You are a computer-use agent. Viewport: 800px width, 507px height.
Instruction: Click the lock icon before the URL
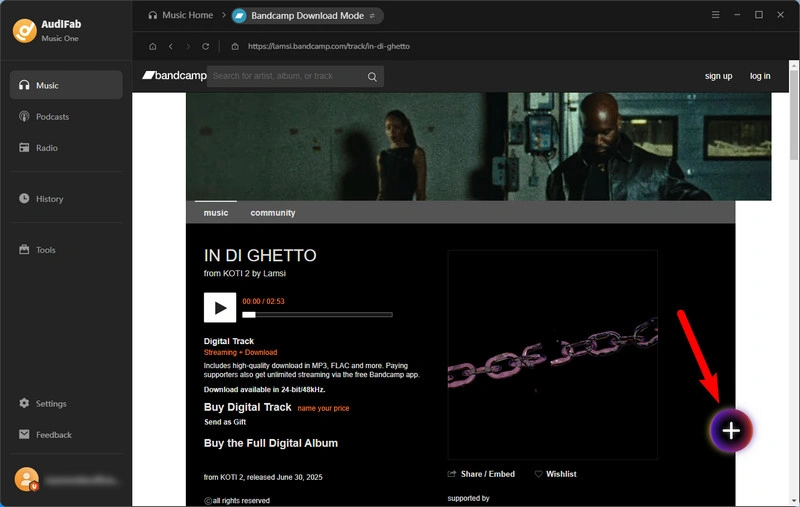(x=235, y=46)
